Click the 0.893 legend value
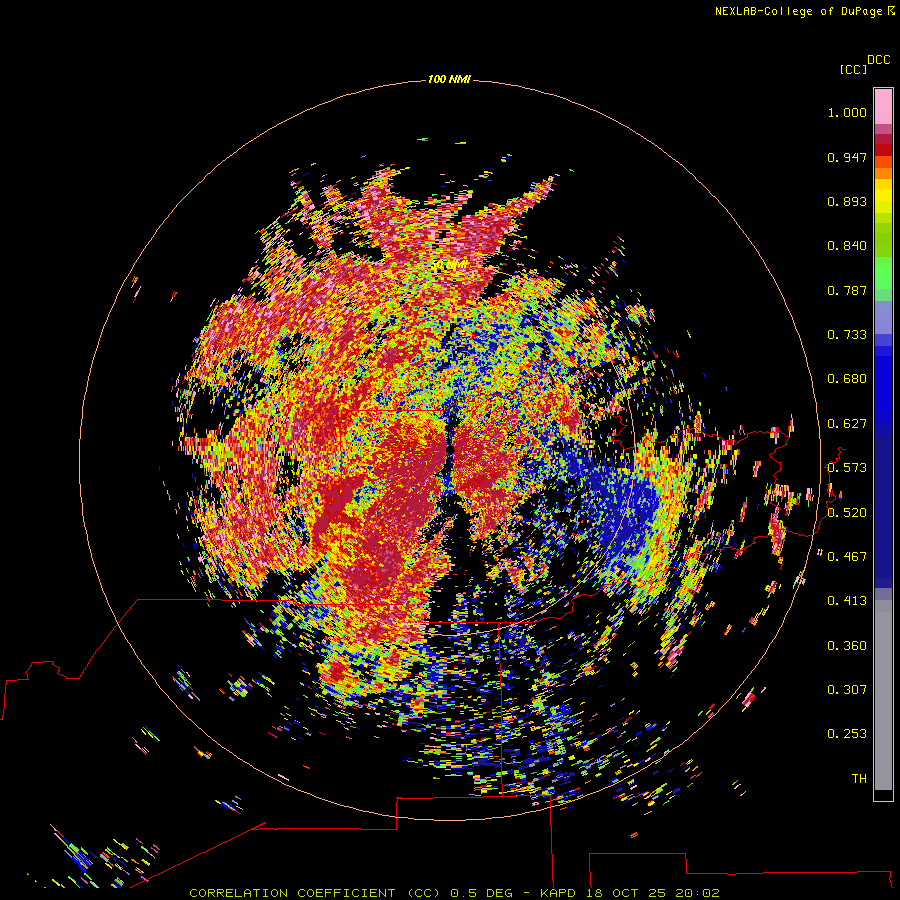The height and width of the screenshot is (900, 900). pos(847,201)
